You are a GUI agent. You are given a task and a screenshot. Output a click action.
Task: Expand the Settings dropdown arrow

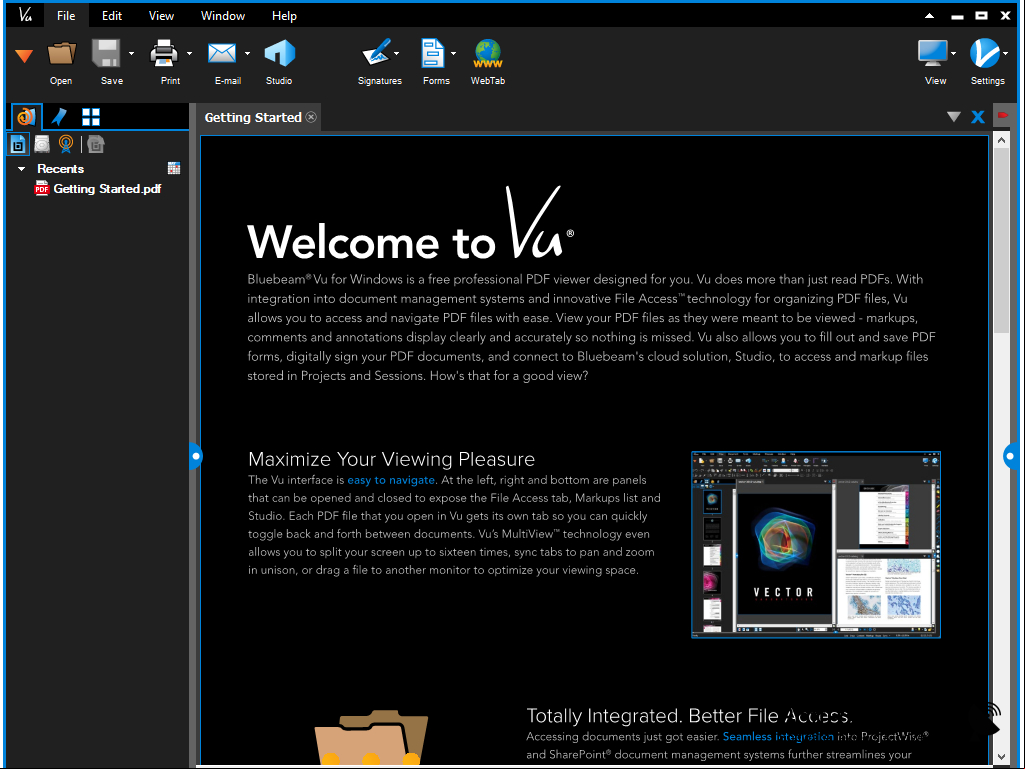1005,54
